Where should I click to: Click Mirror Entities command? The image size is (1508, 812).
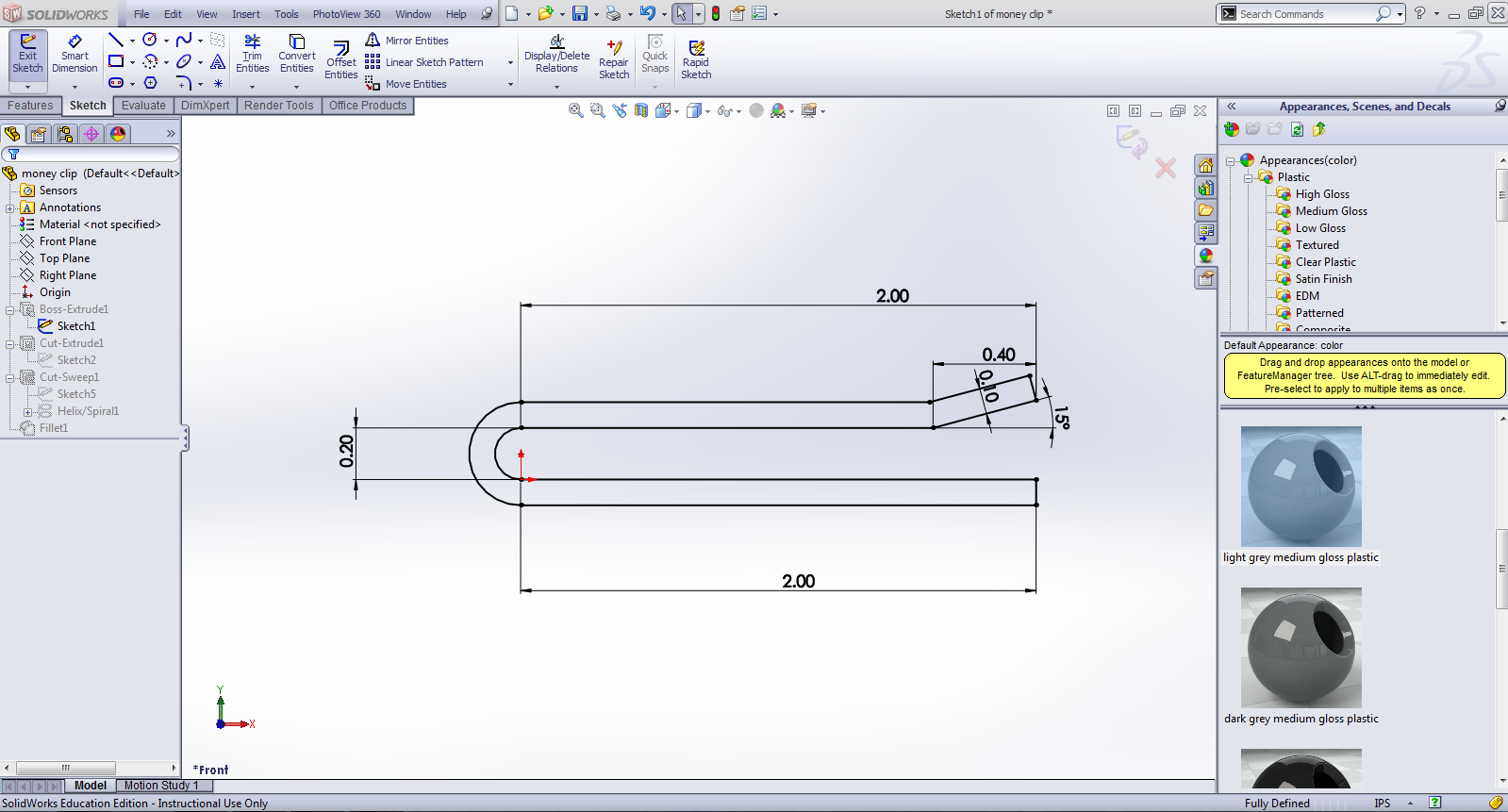[x=406, y=41]
